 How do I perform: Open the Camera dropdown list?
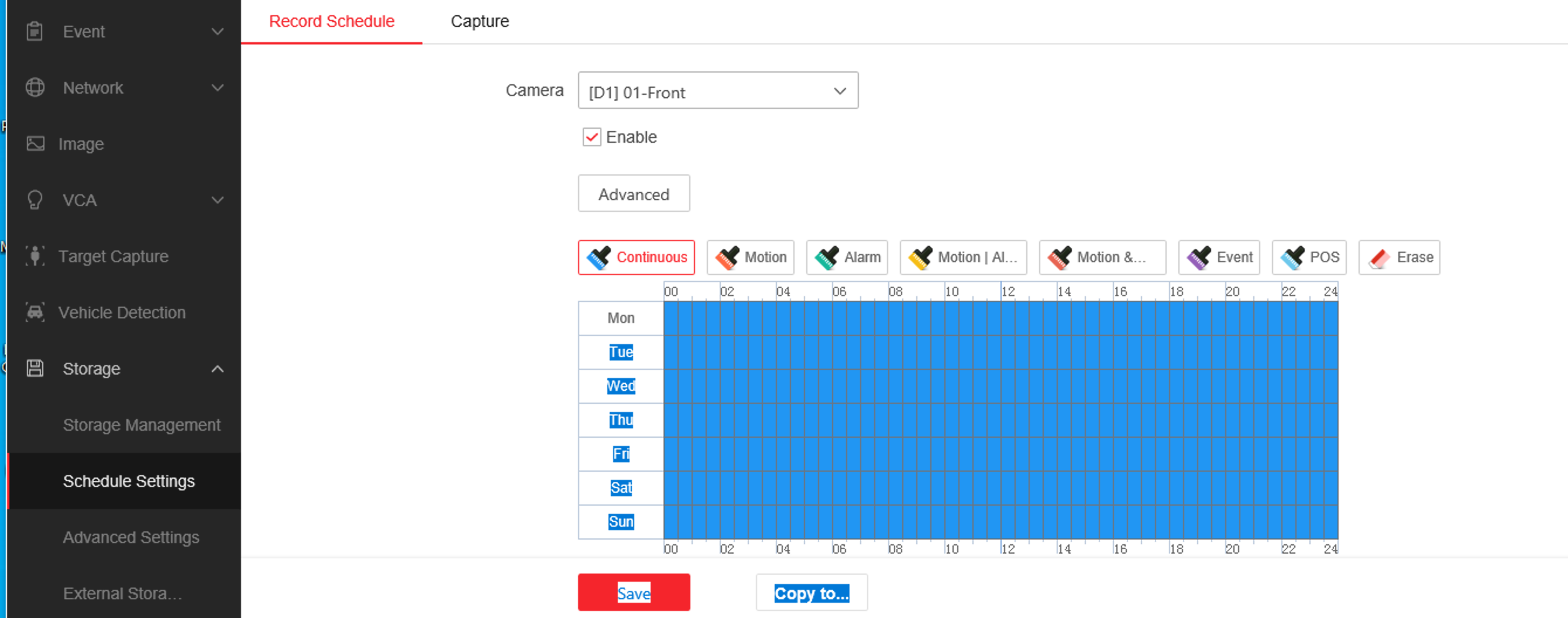click(x=718, y=91)
